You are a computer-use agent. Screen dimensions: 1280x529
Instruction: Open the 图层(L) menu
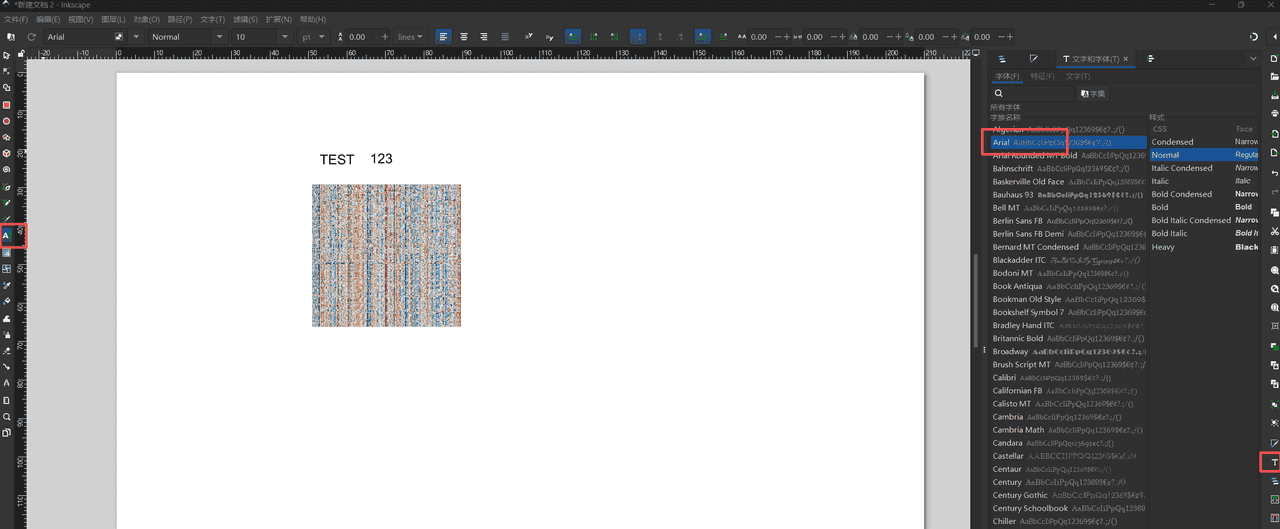113,19
